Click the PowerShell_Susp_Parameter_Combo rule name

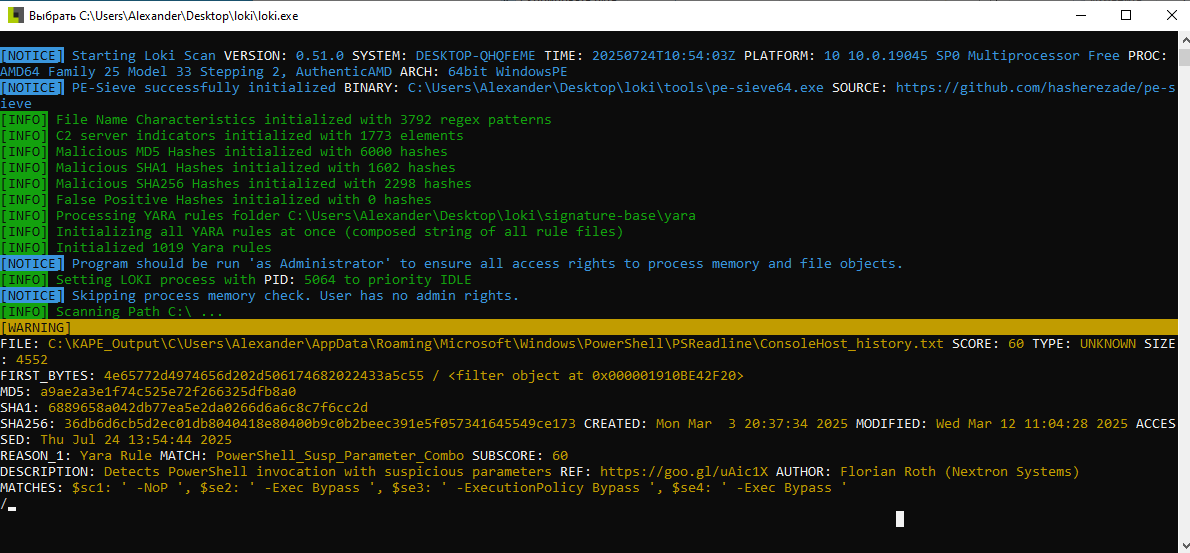coord(341,456)
